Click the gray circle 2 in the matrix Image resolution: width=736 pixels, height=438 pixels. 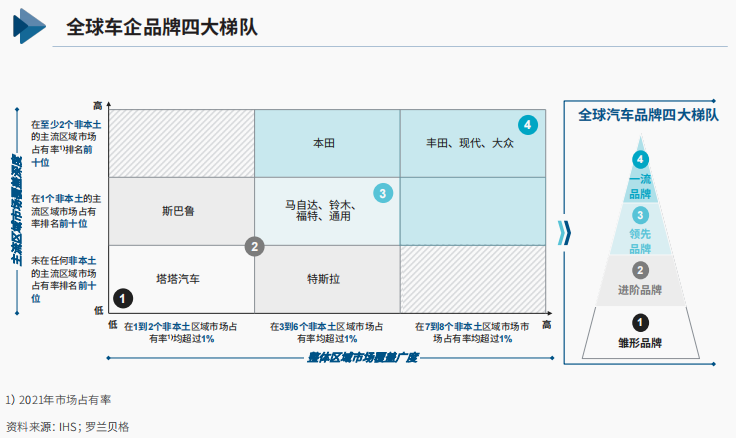(254, 246)
